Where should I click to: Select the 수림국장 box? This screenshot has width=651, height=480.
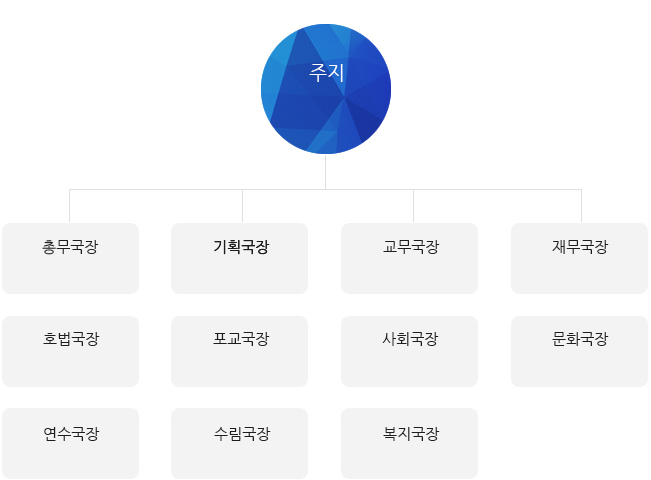[240, 443]
